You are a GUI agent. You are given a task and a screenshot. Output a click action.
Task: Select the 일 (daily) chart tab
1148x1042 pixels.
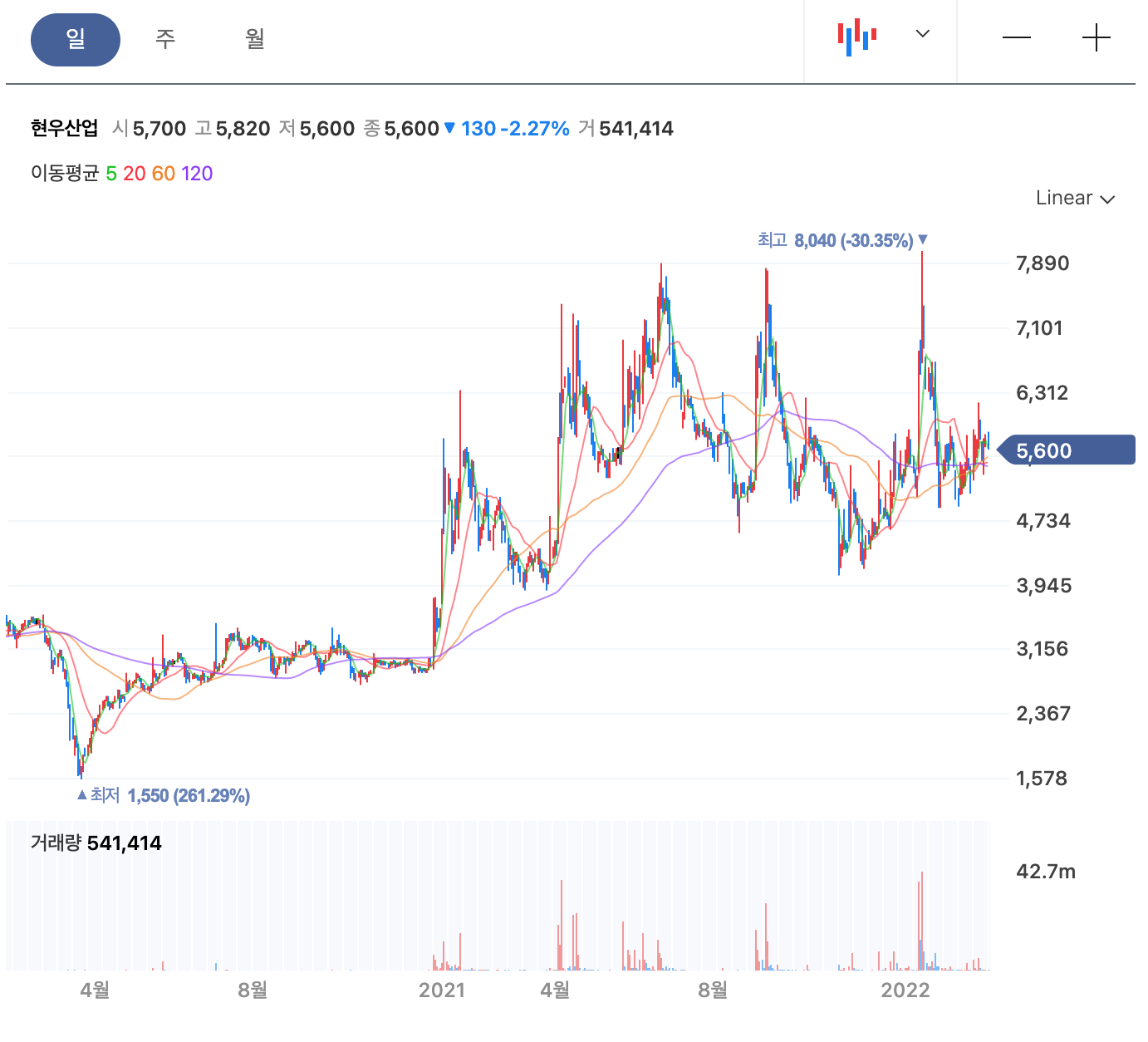(x=76, y=39)
